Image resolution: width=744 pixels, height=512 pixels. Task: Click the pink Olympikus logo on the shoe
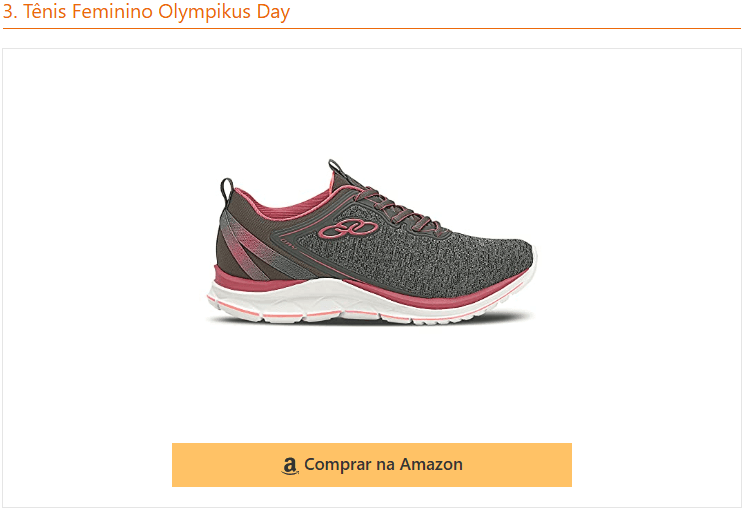(348, 229)
